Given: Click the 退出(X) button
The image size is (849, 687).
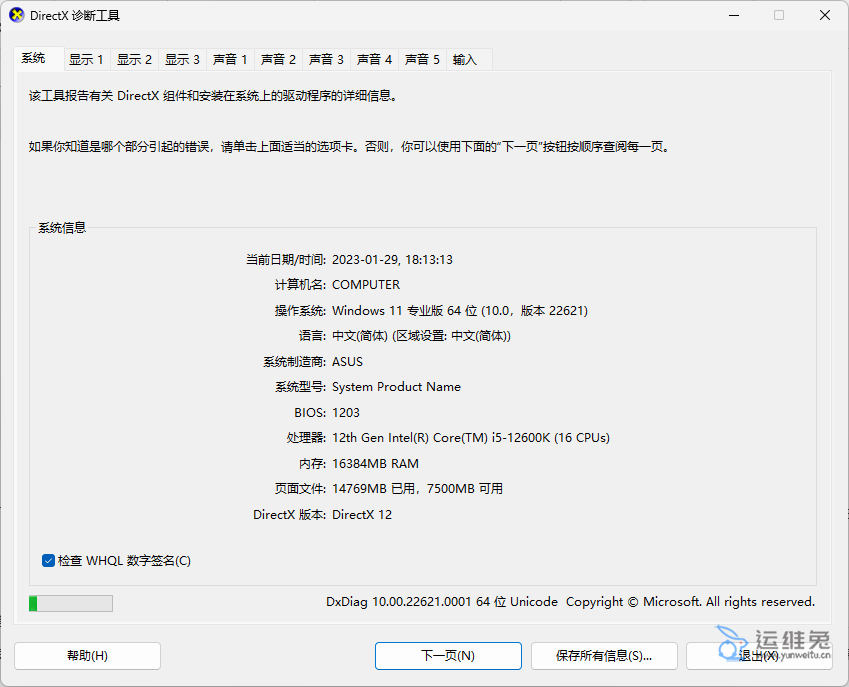Looking at the screenshot, I should (758, 656).
